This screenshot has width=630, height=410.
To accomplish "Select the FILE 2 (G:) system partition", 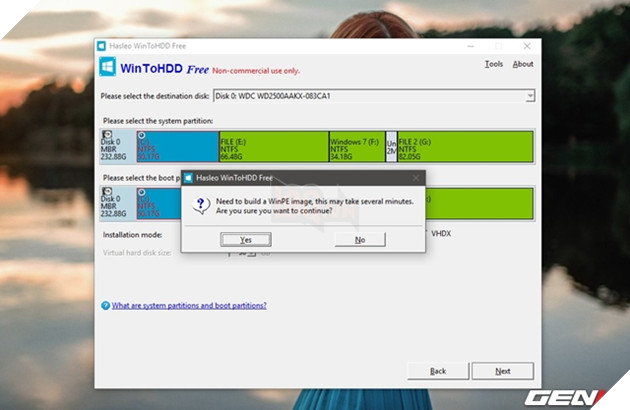I will (465, 146).
